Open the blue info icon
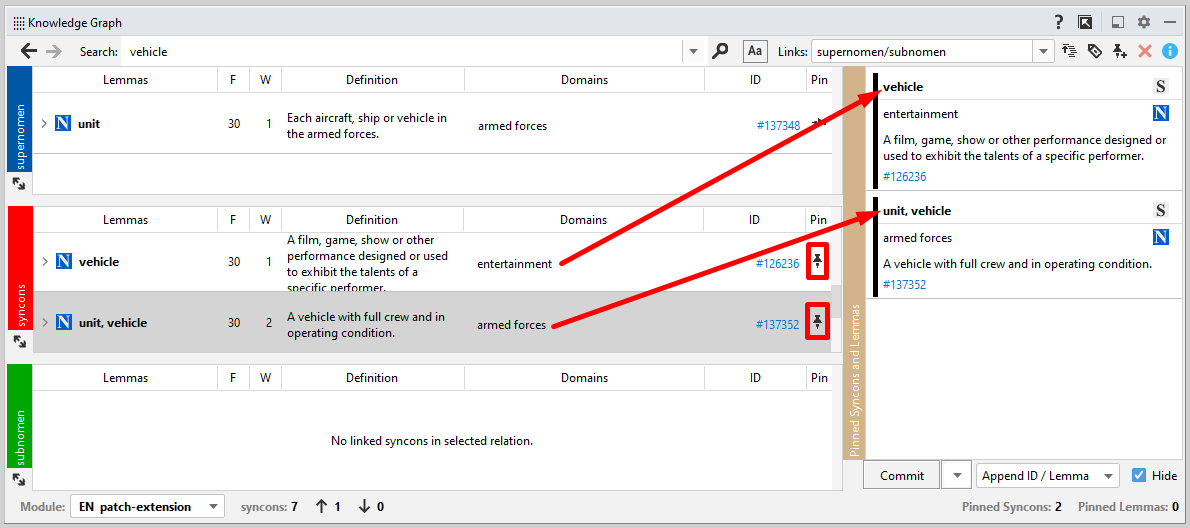The height and width of the screenshot is (528, 1190). (x=1169, y=51)
